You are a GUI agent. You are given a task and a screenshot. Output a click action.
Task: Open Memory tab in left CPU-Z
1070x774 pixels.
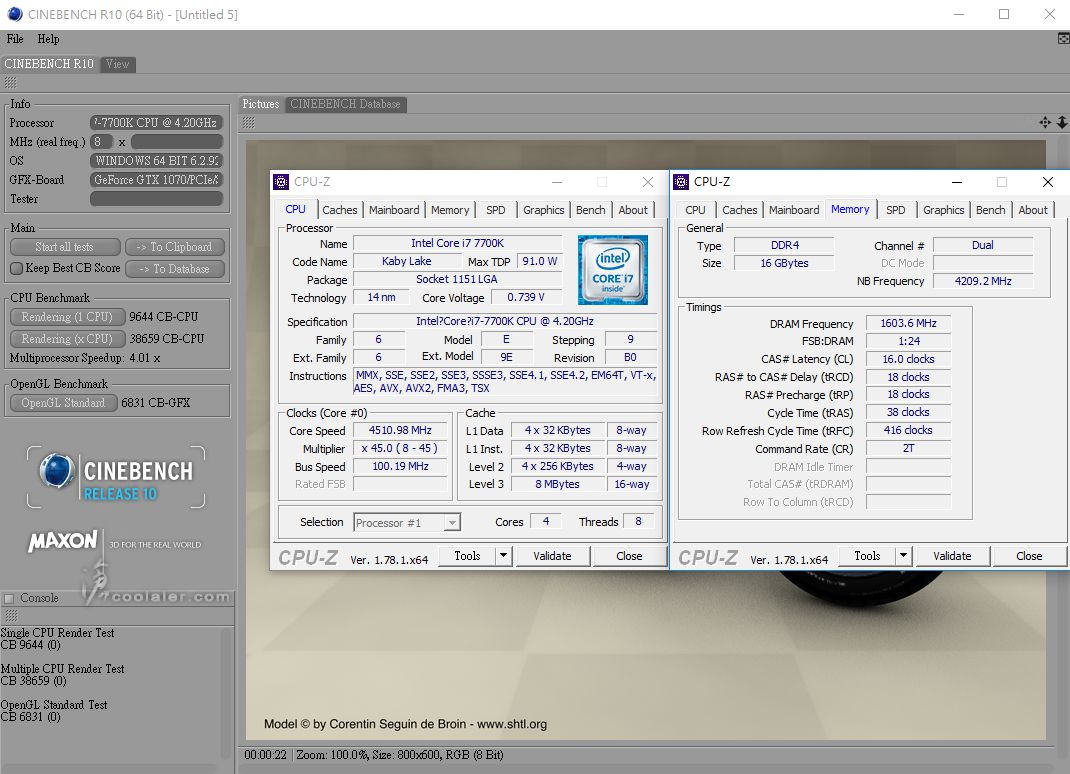(450, 210)
